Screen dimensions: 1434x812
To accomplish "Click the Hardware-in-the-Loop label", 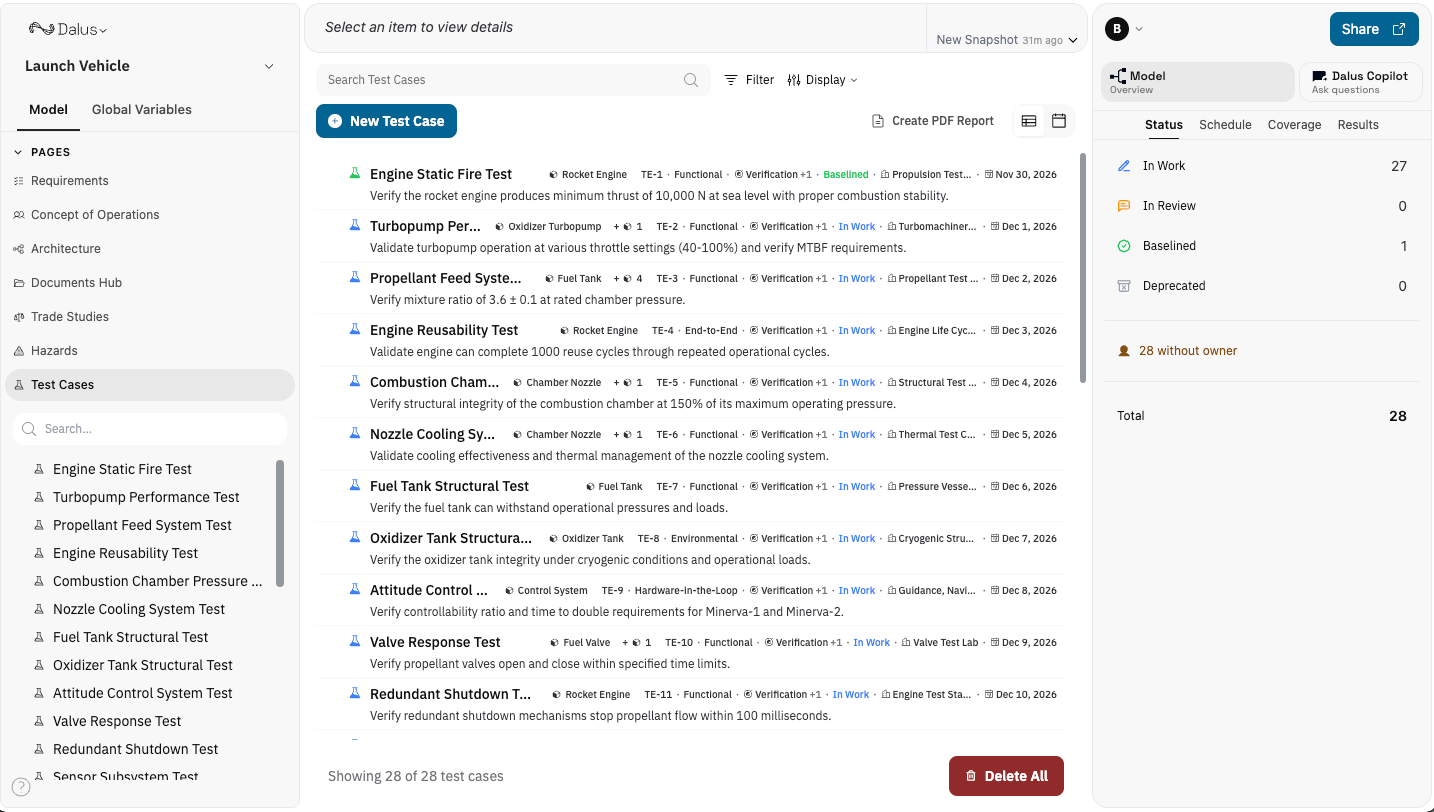I will (684, 590).
